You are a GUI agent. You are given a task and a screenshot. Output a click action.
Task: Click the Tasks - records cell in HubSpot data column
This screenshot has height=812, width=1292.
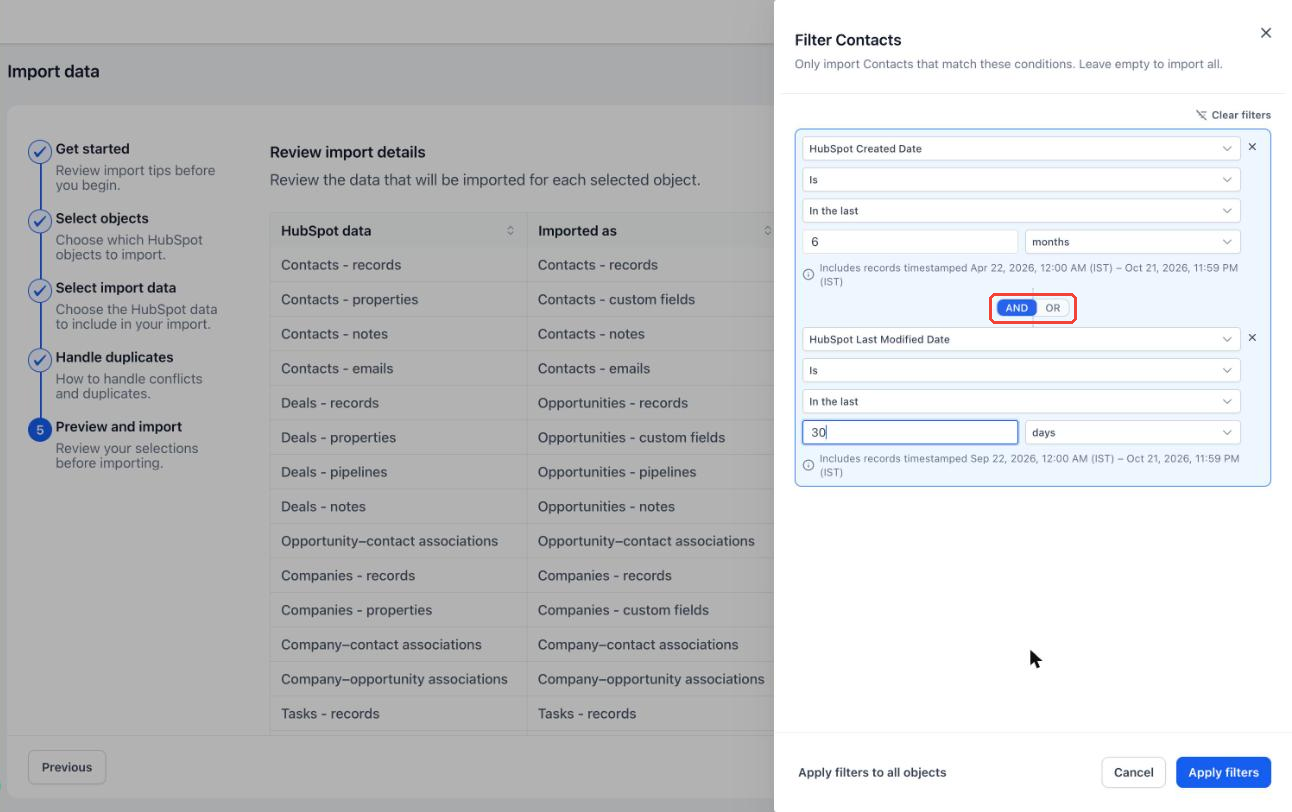pyautogui.click(x=398, y=714)
